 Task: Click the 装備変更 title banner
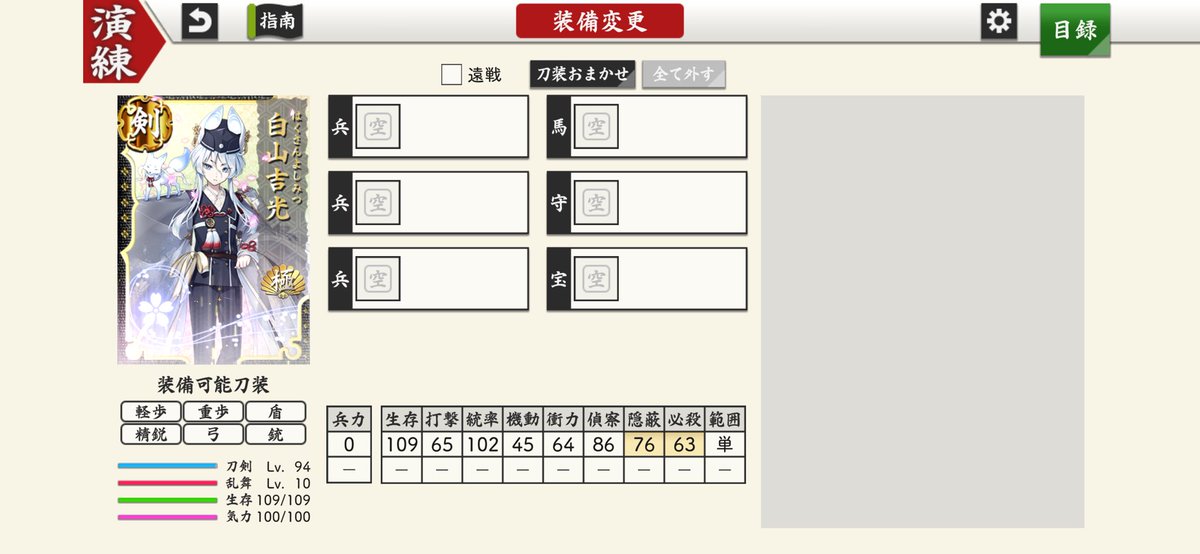coord(600,21)
